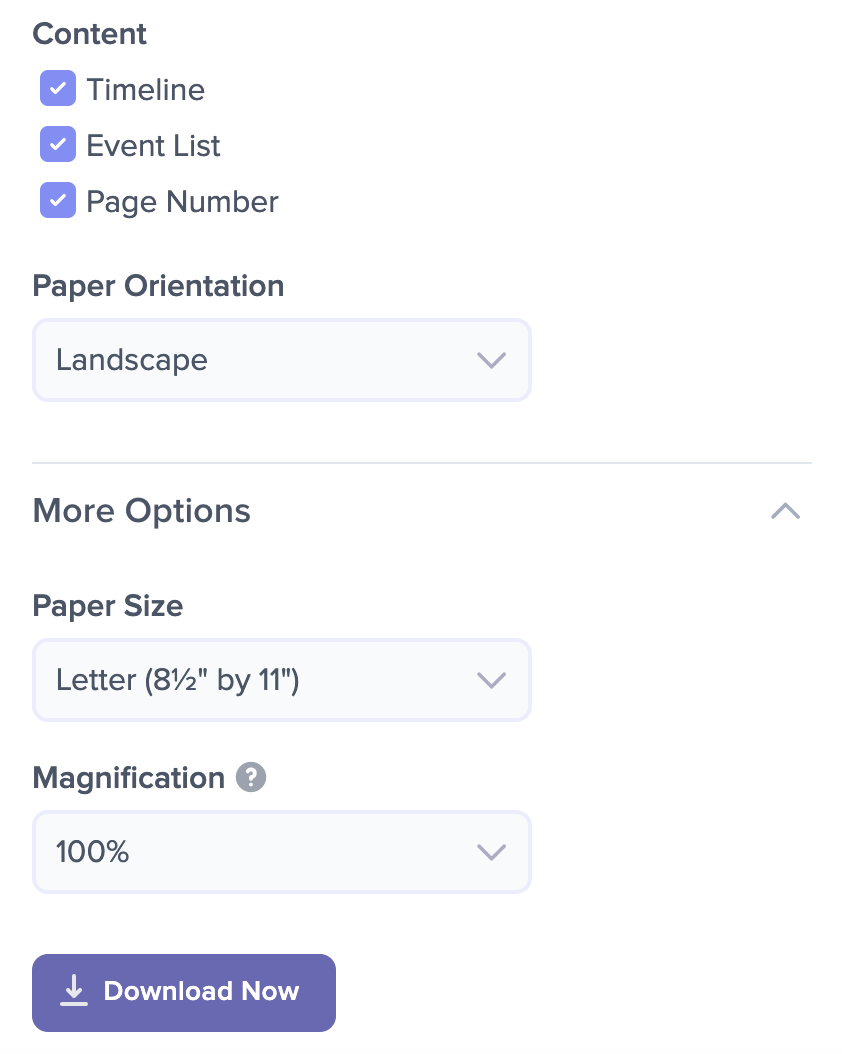Click the Page Number label text

(x=182, y=202)
